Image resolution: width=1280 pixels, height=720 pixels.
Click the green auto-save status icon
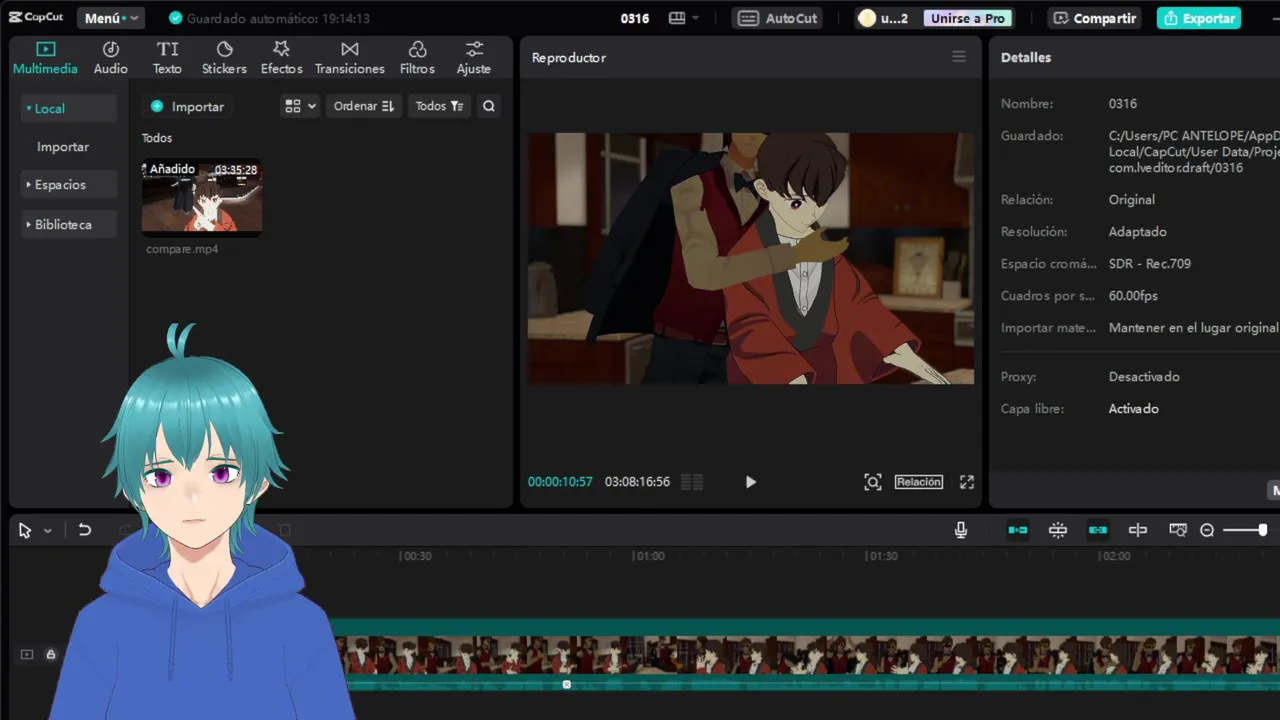pyautogui.click(x=176, y=18)
